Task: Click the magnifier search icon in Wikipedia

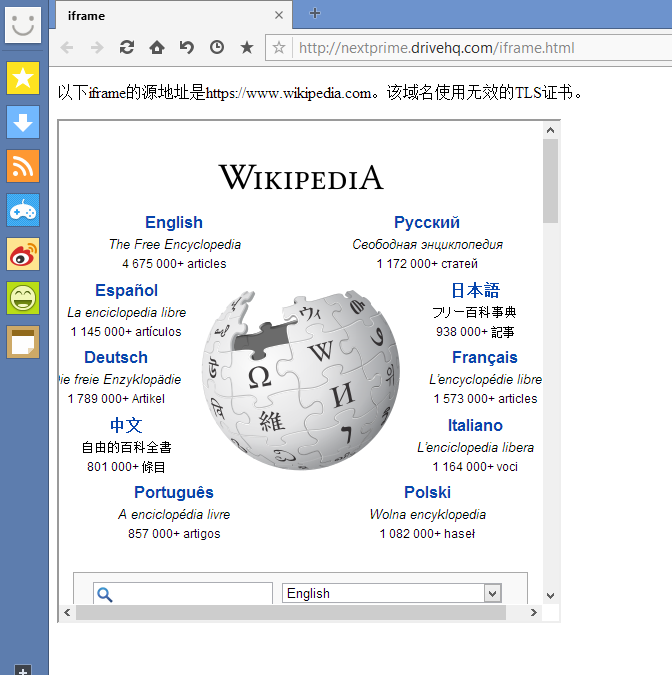Action: click(x=105, y=594)
